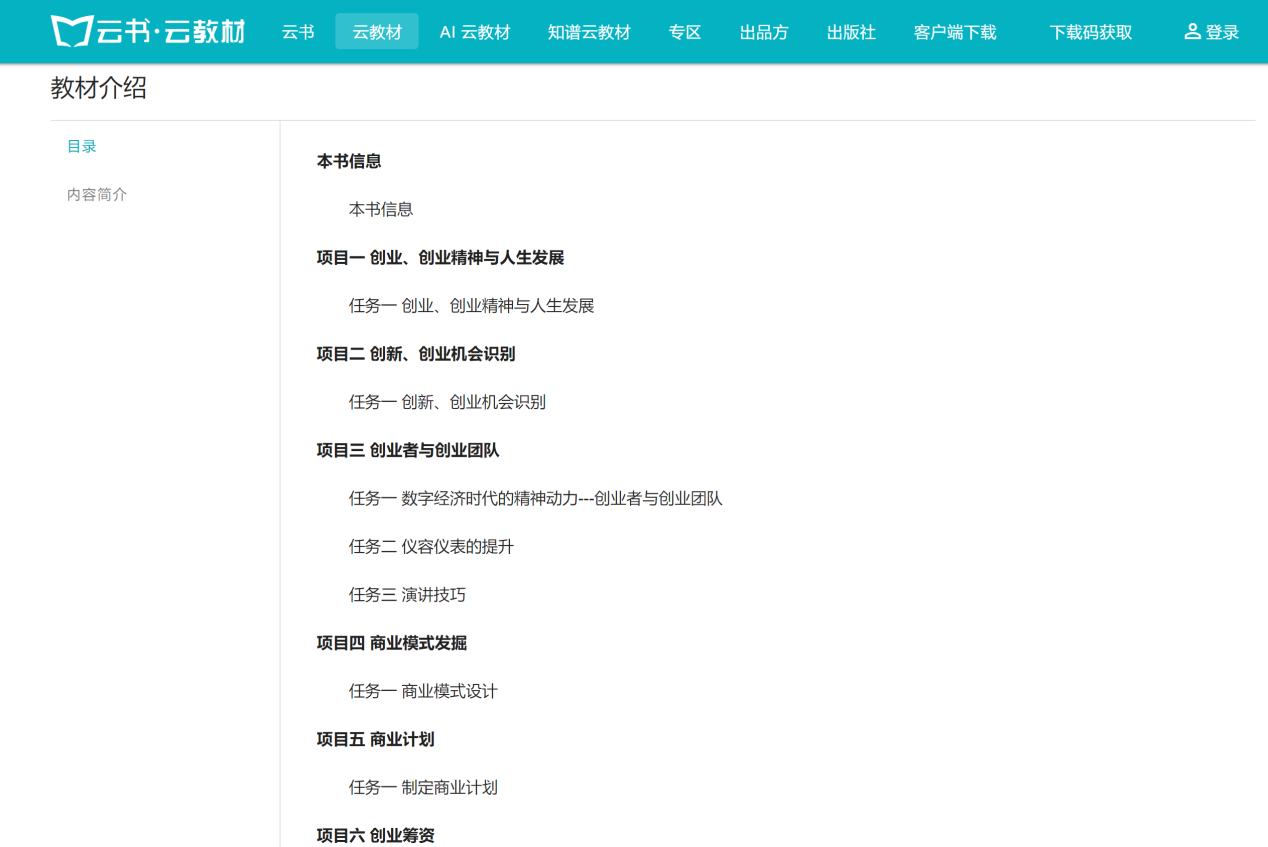Open the 客户端下载 page
This screenshot has height=847, width=1268.
coord(955,32)
